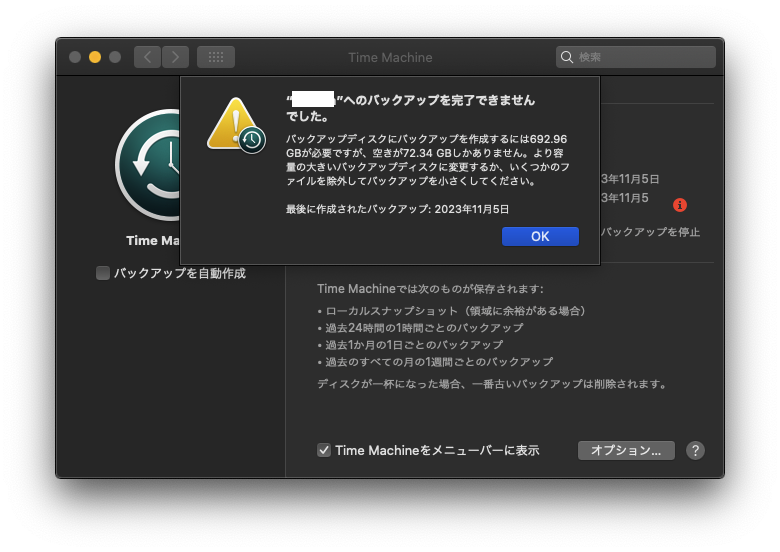780x552 pixels.
Task: Click the warning triangle alert icon
Action: (236, 125)
